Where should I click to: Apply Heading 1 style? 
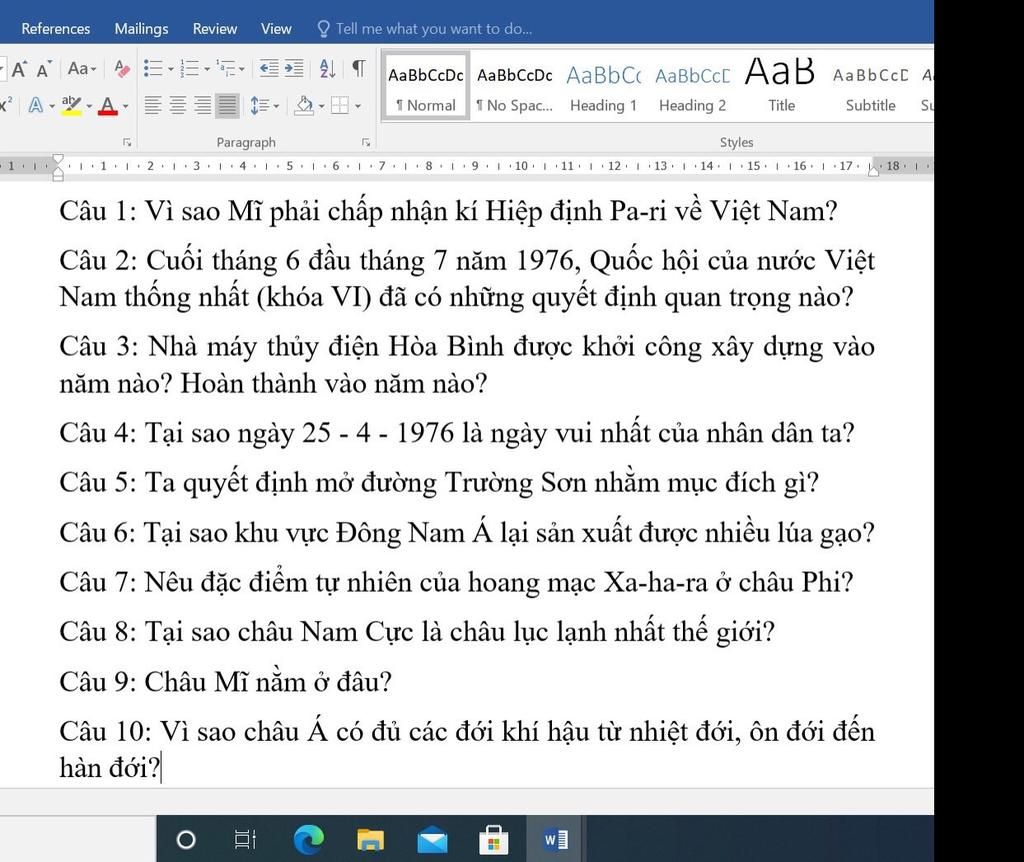pos(603,86)
